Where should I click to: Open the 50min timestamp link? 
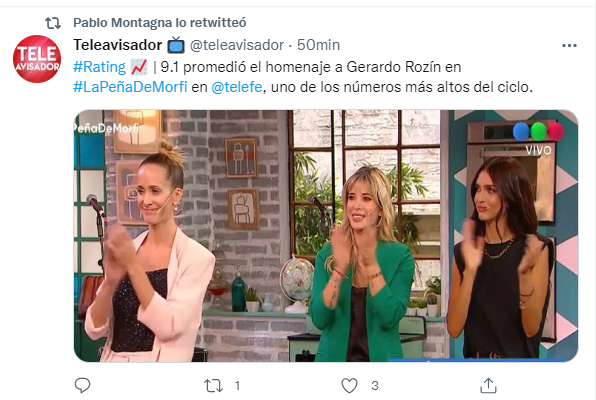point(318,45)
